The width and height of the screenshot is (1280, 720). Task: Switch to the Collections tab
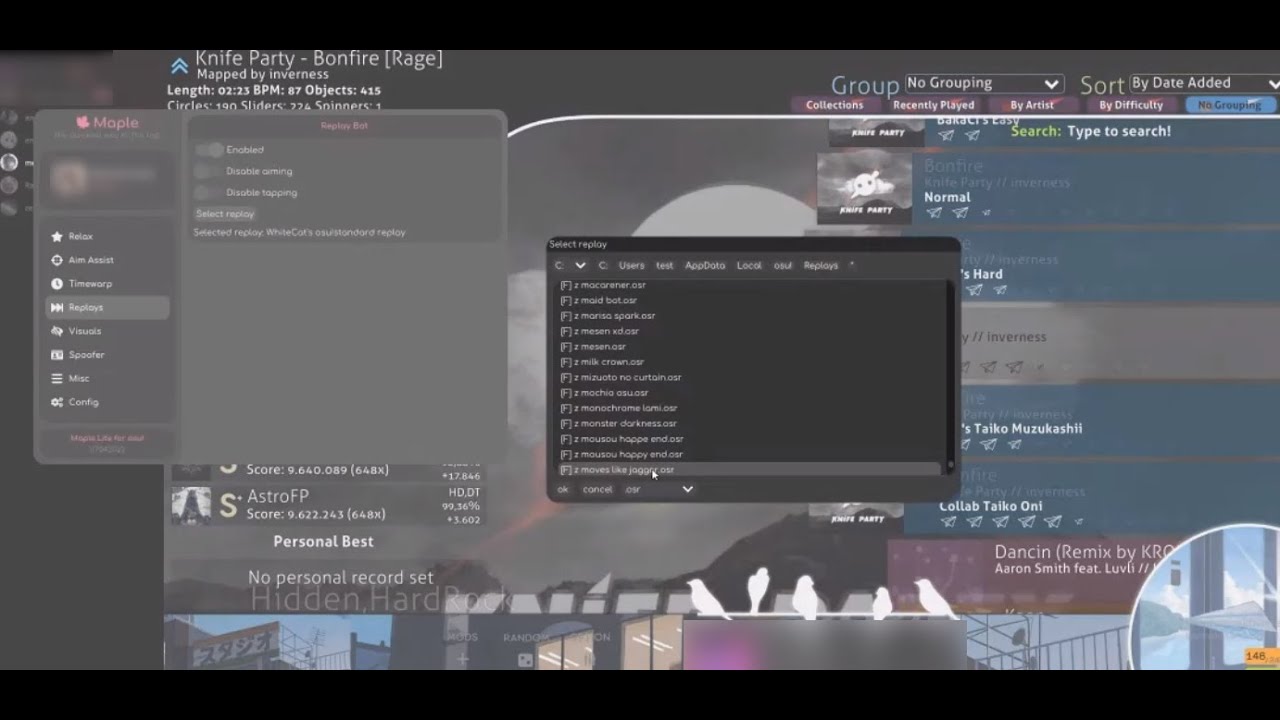(834, 105)
